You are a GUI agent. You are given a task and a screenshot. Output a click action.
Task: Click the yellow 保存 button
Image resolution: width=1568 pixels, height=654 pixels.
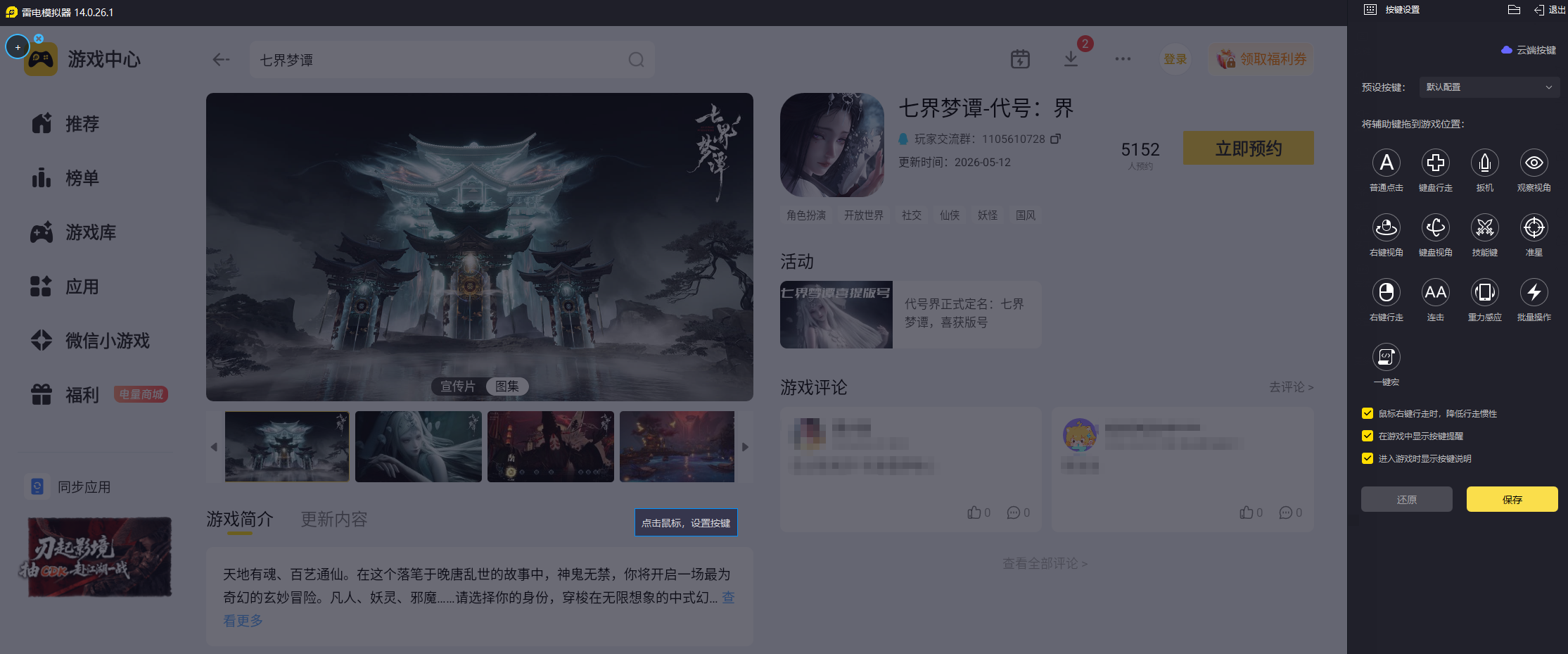[x=1512, y=499]
